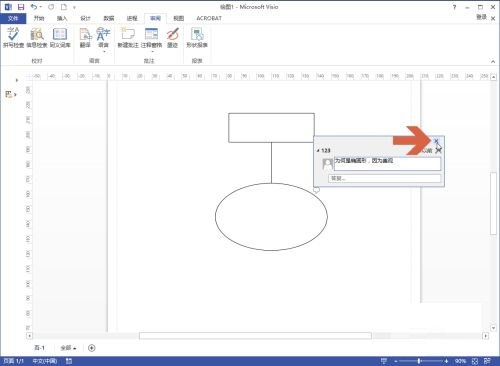This screenshot has width=500, height=366.
Task: Switch to the ACROBAT ribbon tab
Action: click(x=209, y=18)
